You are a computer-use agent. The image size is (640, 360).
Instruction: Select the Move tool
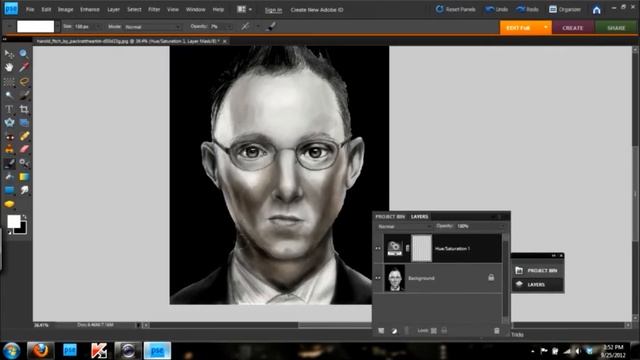pyautogui.click(x=9, y=53)
